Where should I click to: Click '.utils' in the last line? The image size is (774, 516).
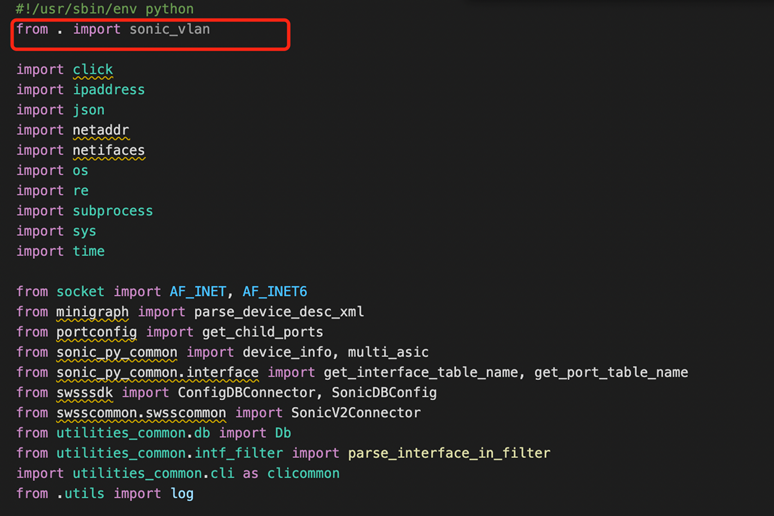point(80,494)
